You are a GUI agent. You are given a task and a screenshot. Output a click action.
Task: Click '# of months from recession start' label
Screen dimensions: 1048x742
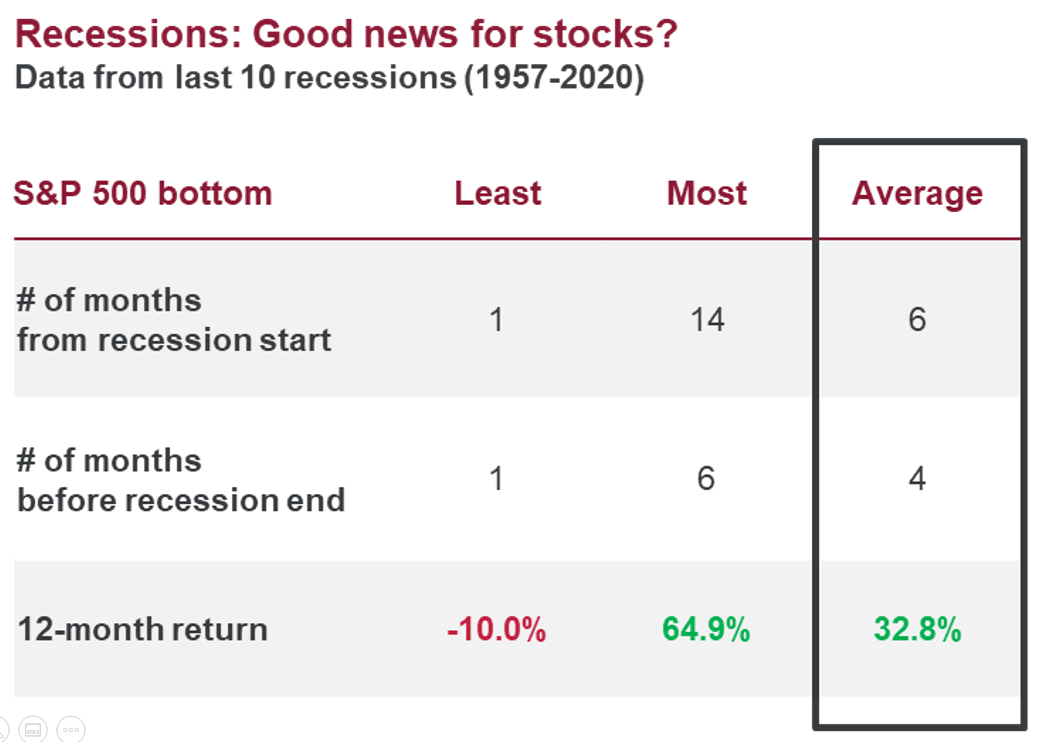click(173, 320)
